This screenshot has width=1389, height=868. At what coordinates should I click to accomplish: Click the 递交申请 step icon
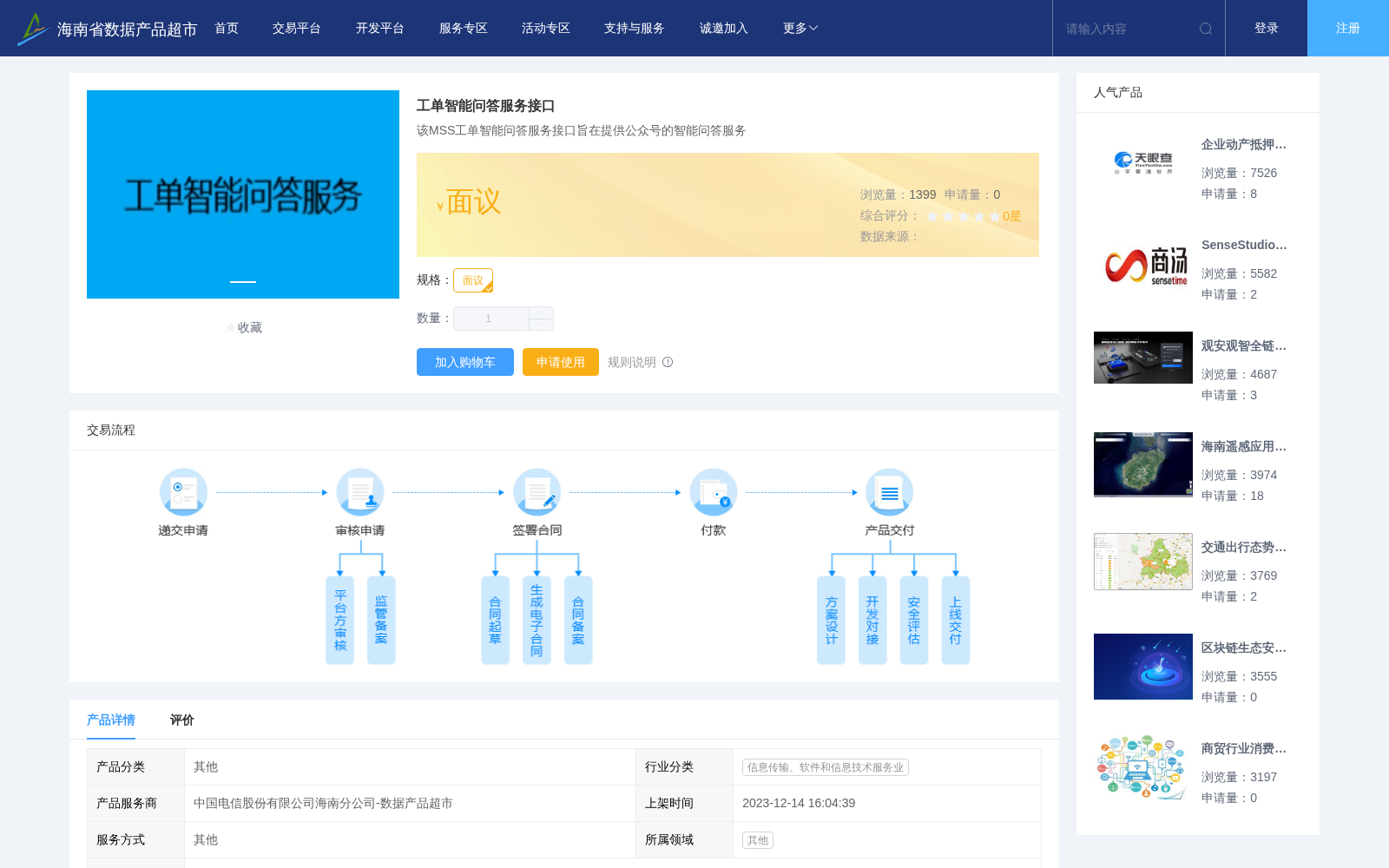(183, 492)
